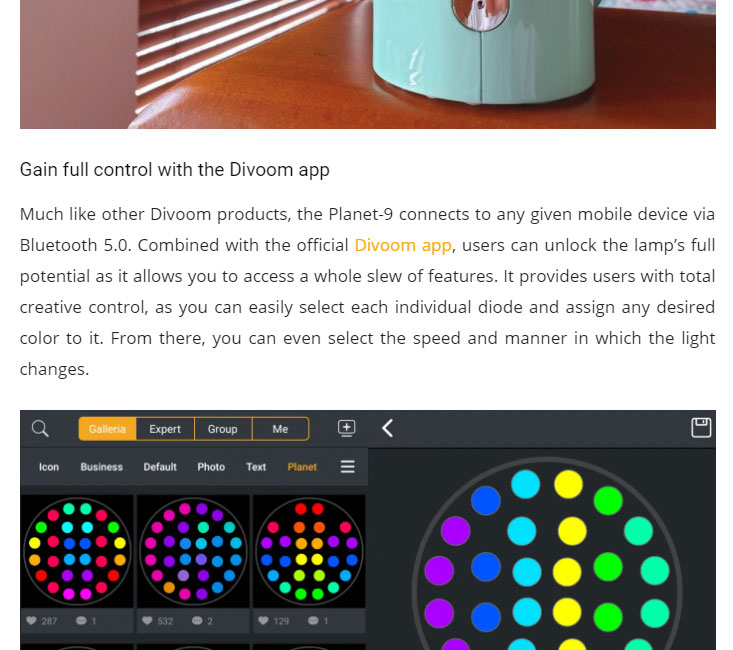733x650 pixels.
Task: Click the add-new plus icon beside Me tab
Action: click(346, 428)
